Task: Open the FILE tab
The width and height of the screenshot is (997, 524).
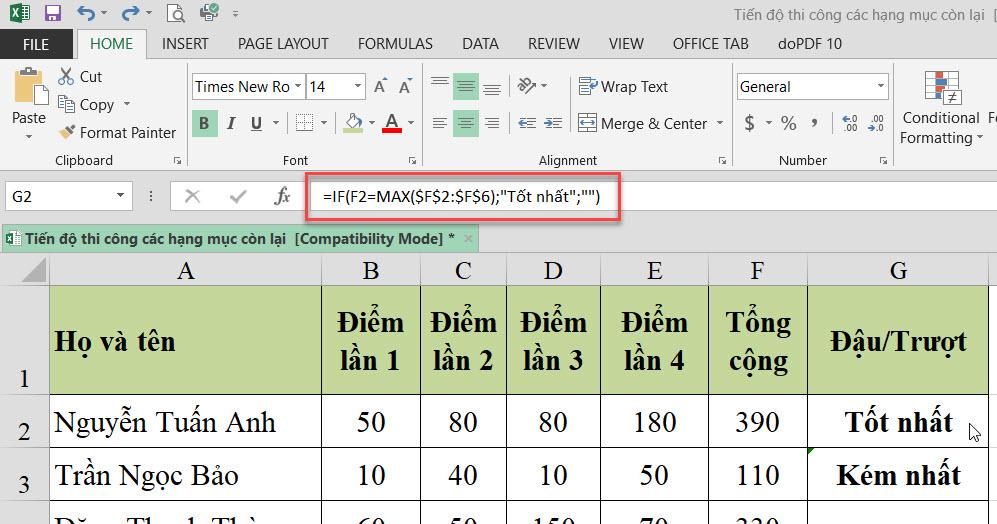Action: pos(36,44)
